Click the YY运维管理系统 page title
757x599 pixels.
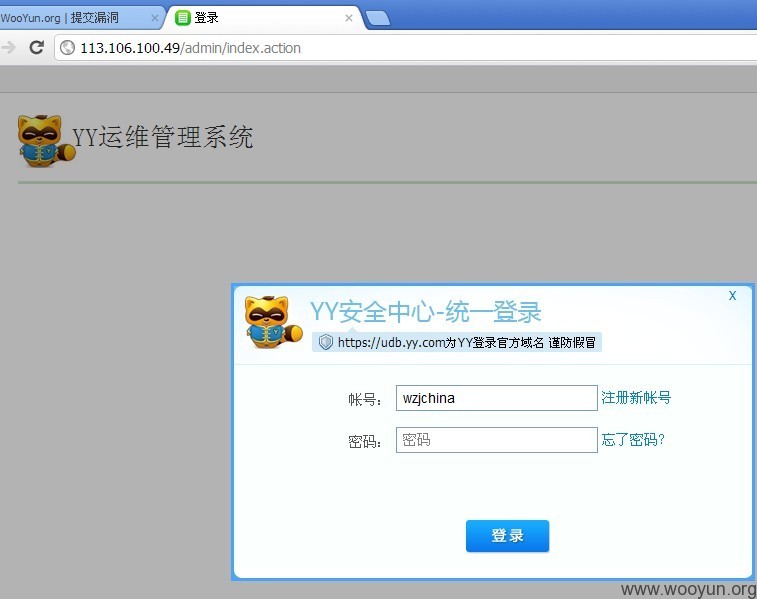pyautogui.click(x=163, y=136)
